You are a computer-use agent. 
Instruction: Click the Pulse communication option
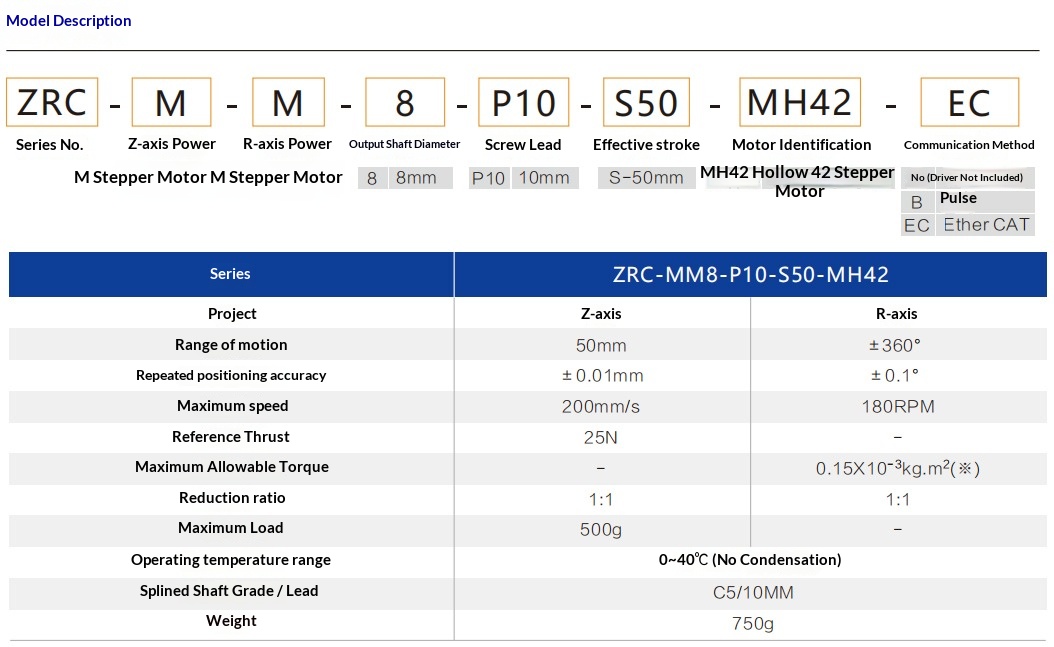point(958,198)
